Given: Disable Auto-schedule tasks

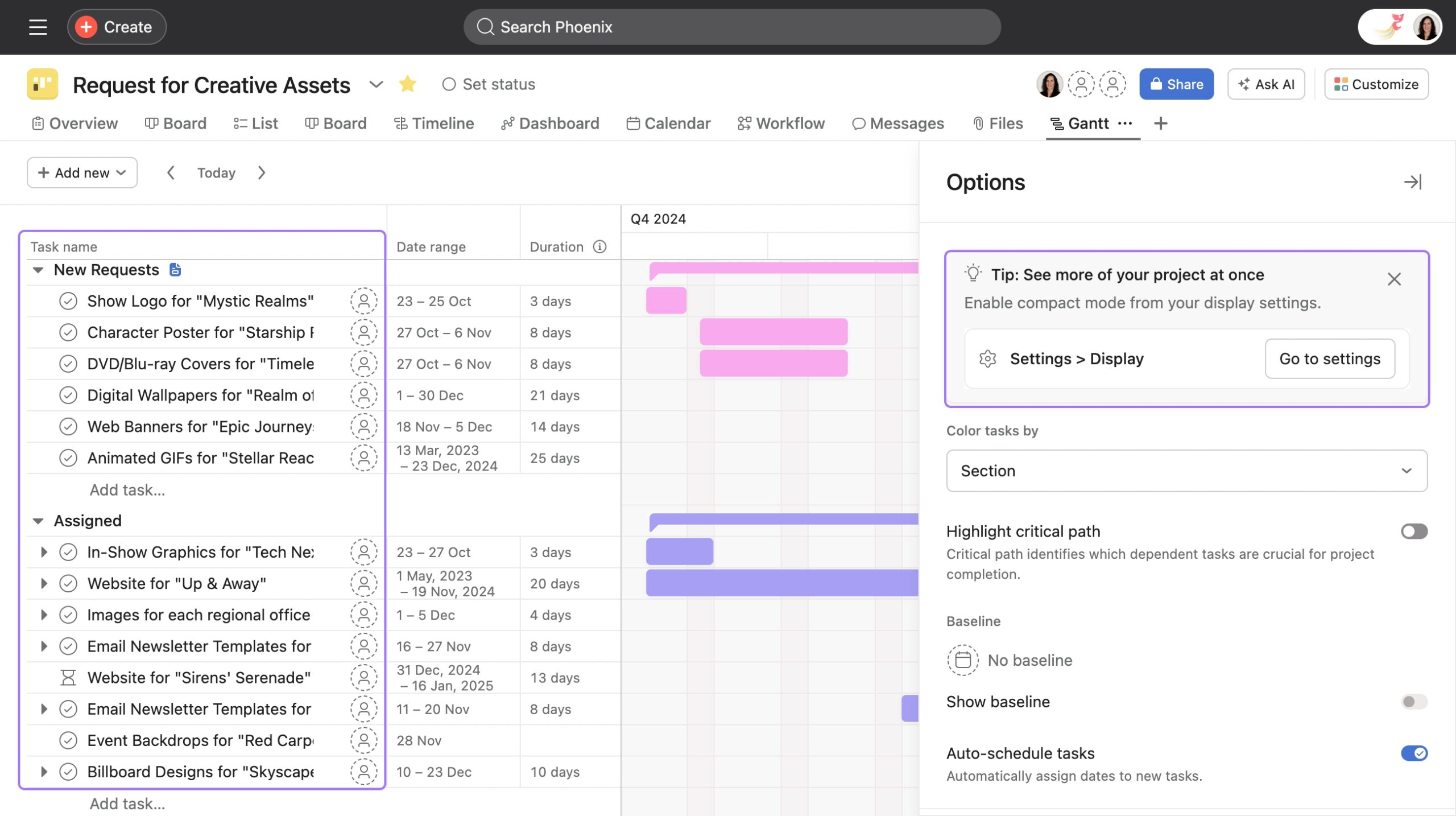Looking at the screenshot, I should tap(1415, 753).
